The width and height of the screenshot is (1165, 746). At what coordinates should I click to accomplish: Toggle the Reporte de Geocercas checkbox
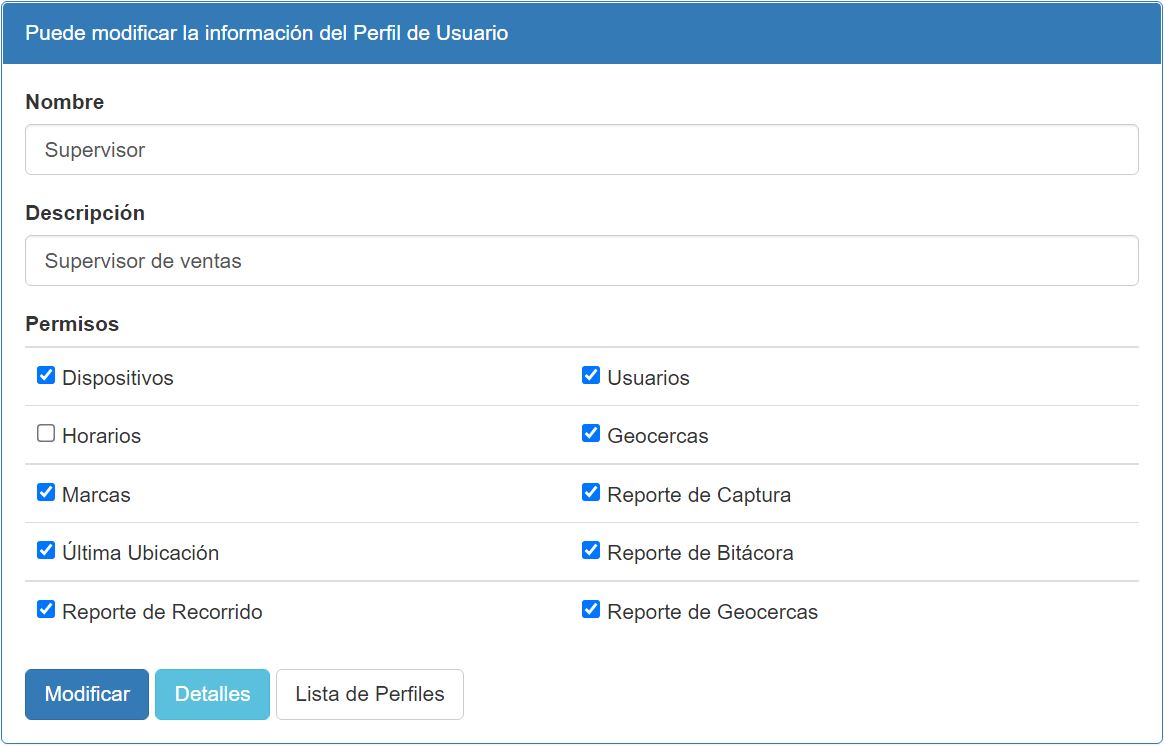click(x=591, y=609)
